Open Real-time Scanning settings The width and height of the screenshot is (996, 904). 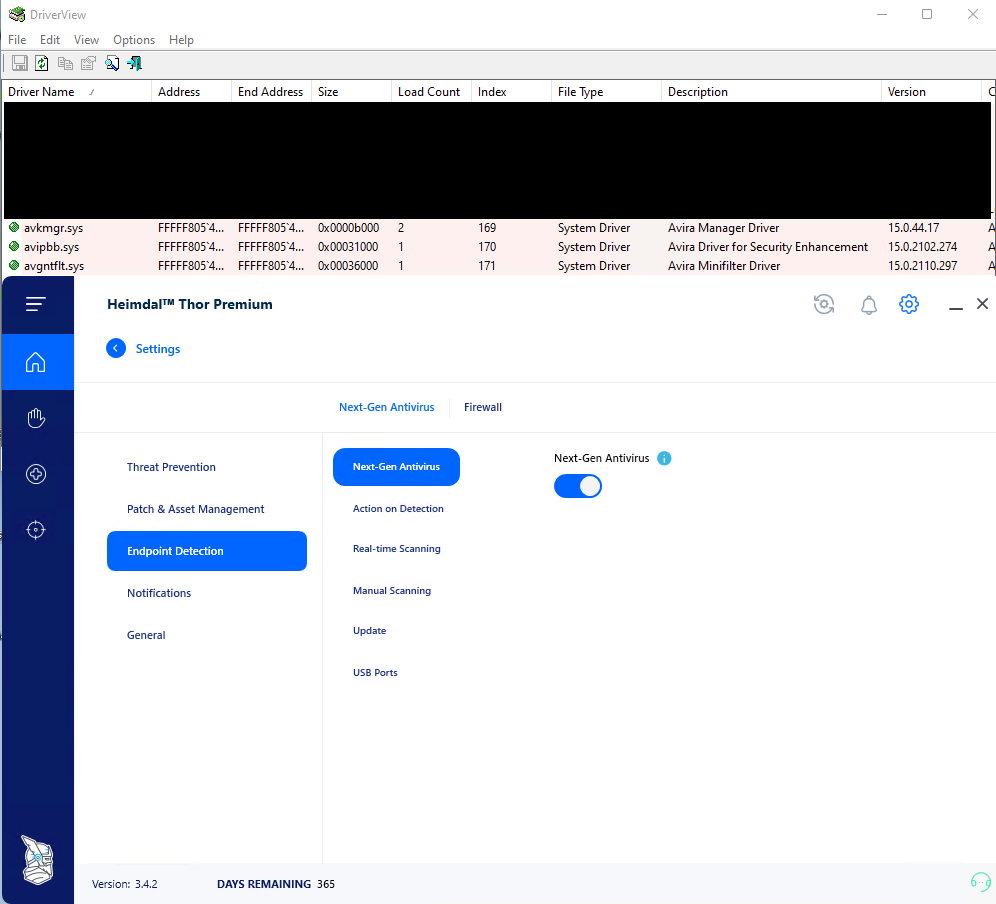coord(396,549)
